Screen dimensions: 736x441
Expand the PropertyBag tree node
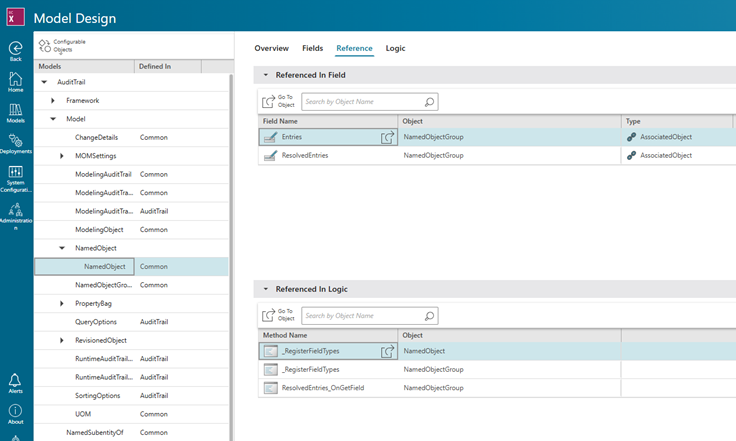click(x=62, y=303)
